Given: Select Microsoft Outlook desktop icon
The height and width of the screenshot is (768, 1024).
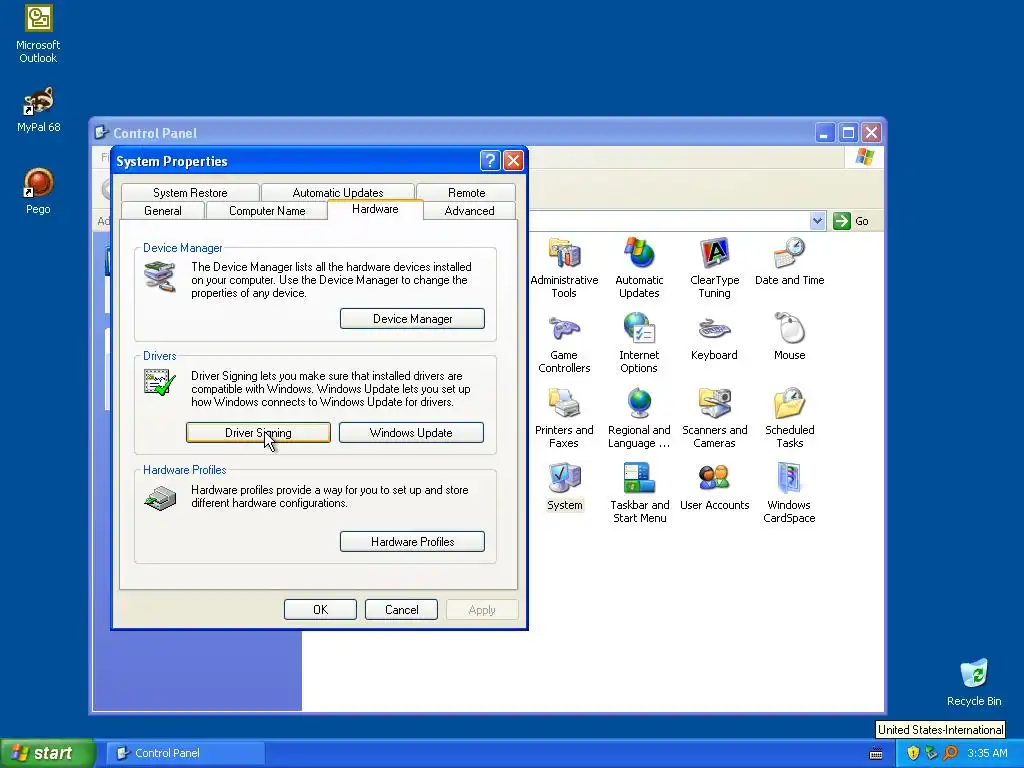Looking at the screenshot, I should pos(38,34).
